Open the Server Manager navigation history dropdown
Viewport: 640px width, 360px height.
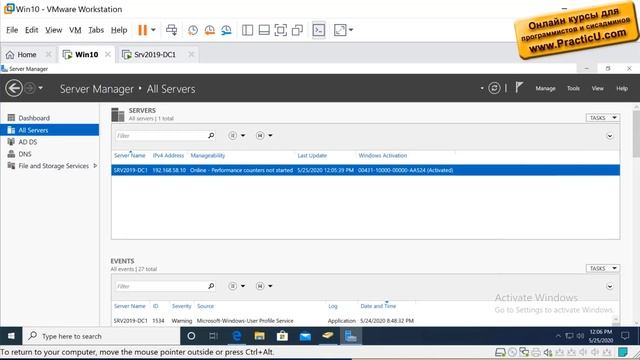40,88
